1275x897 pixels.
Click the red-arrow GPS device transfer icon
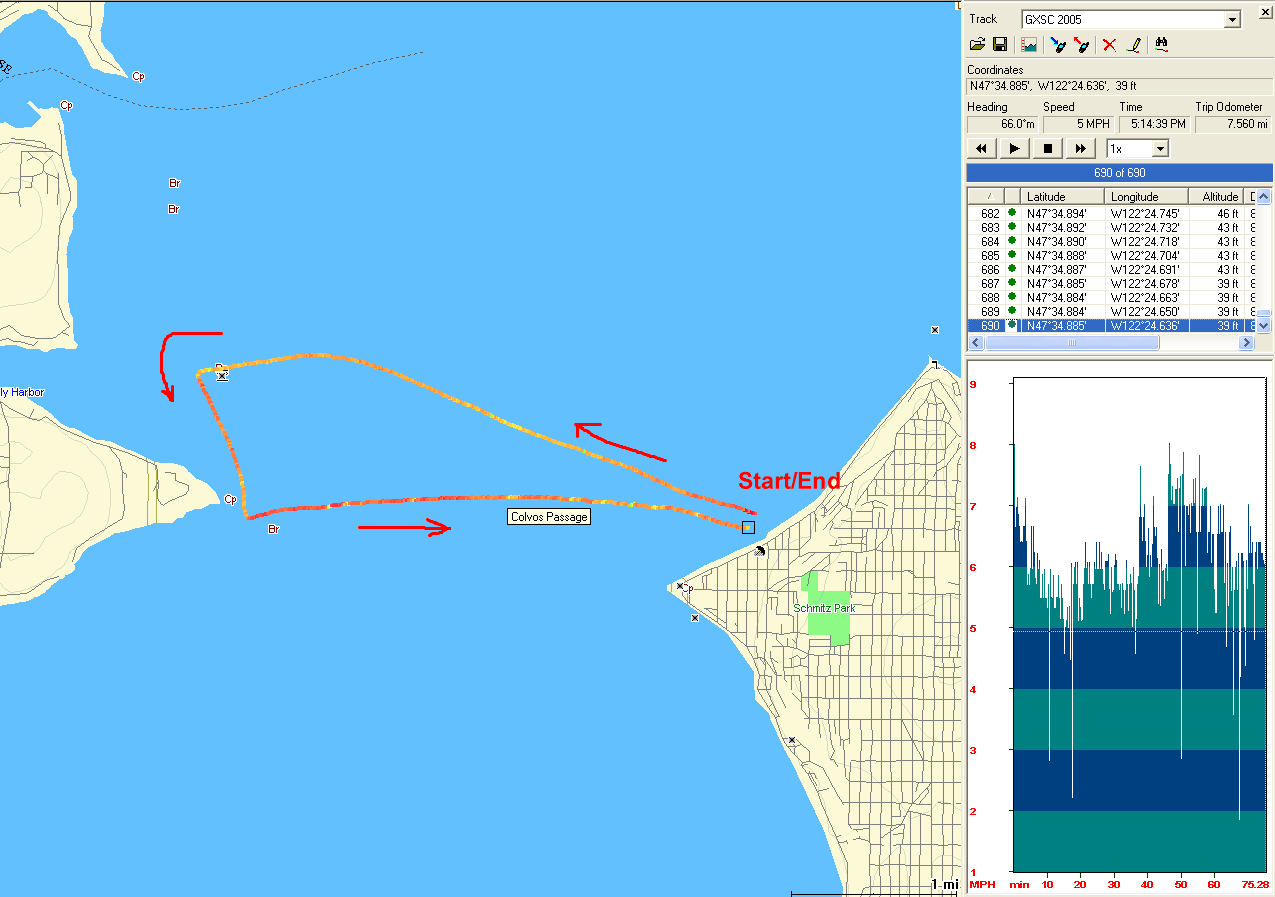[1081, 45]
